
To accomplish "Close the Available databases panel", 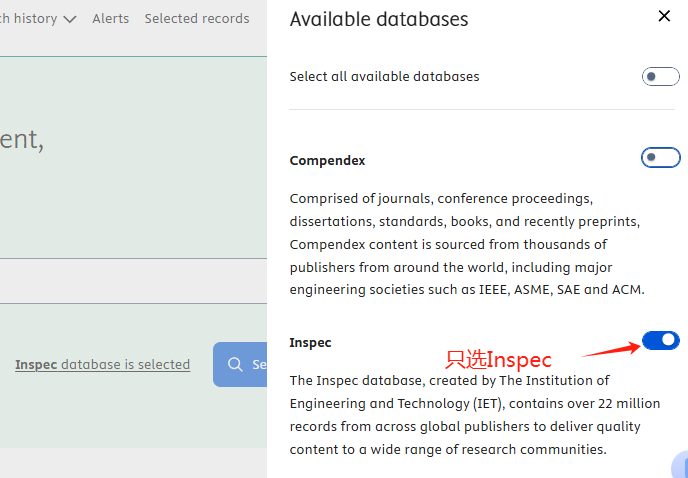I will pyautogui.click(x=665, y=16).
